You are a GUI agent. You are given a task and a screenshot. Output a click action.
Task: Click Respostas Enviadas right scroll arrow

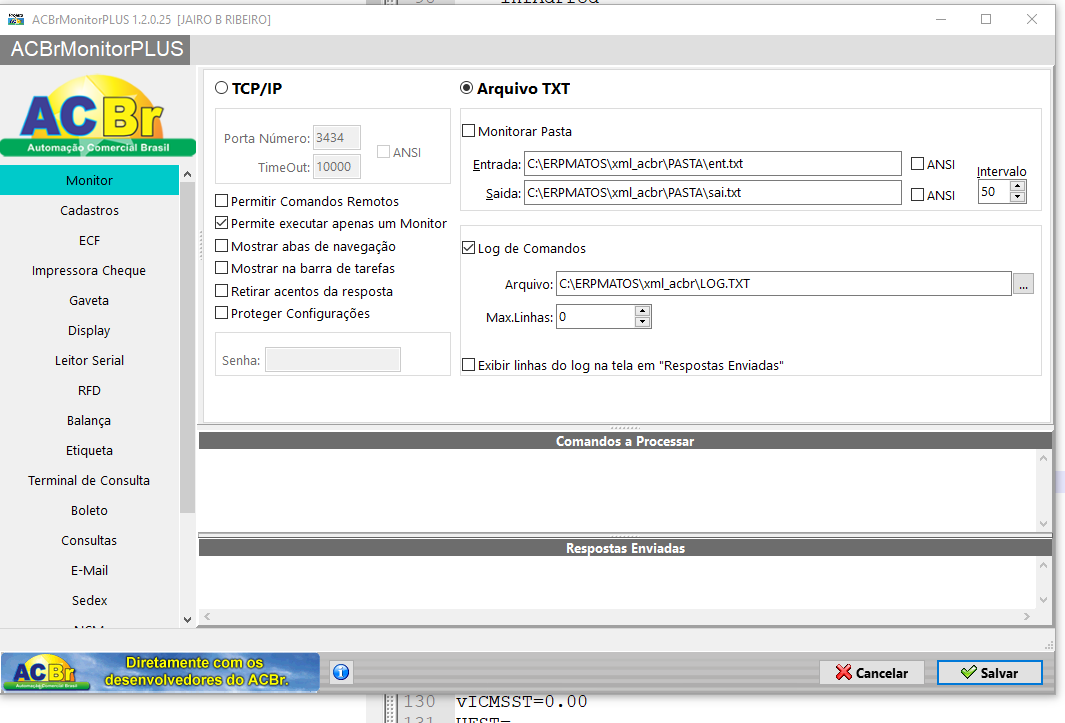1026,616
